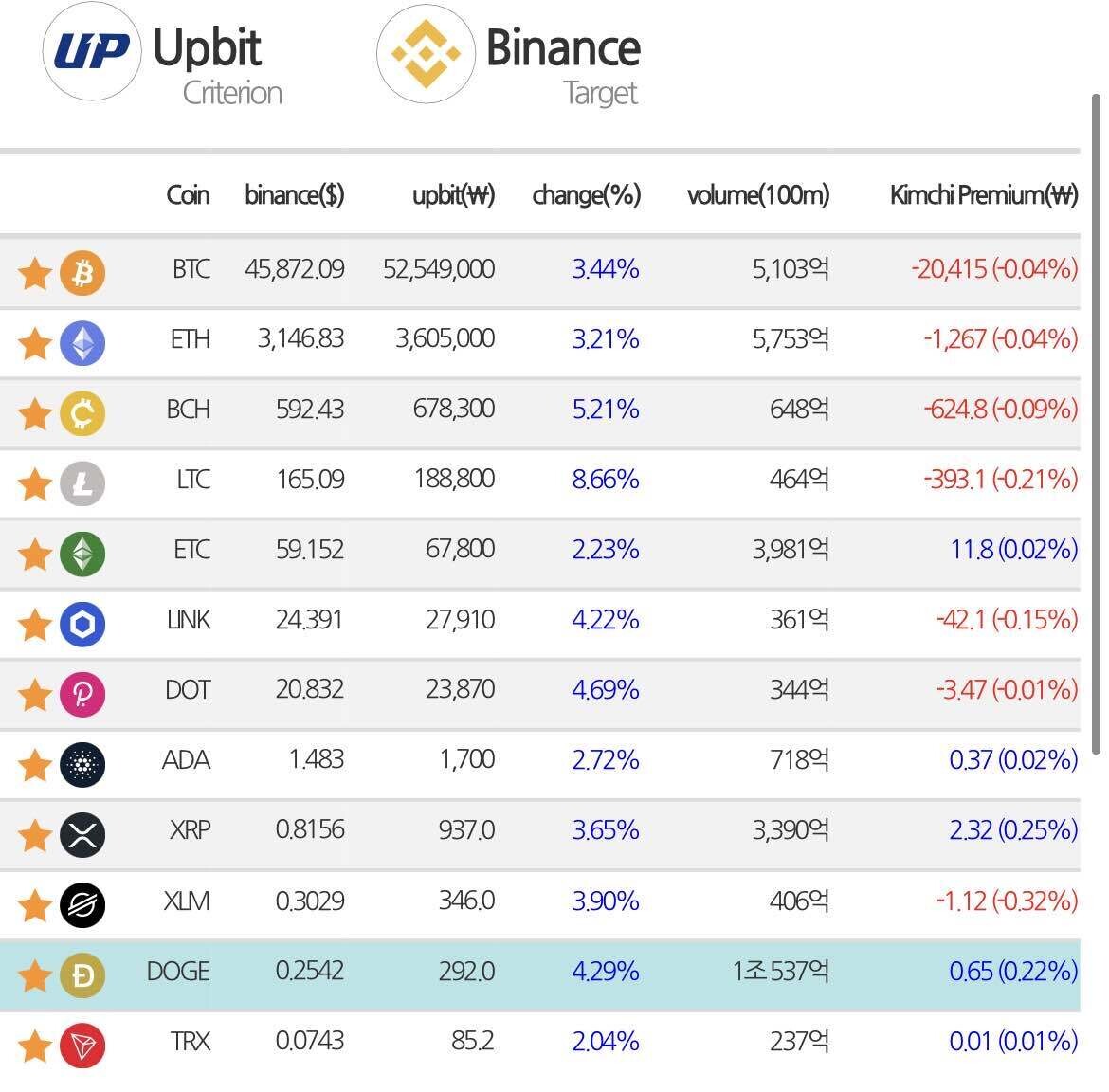Click the Dogecoin coin icon
Screen dimensions: 1109x1092
pos(82,975)
